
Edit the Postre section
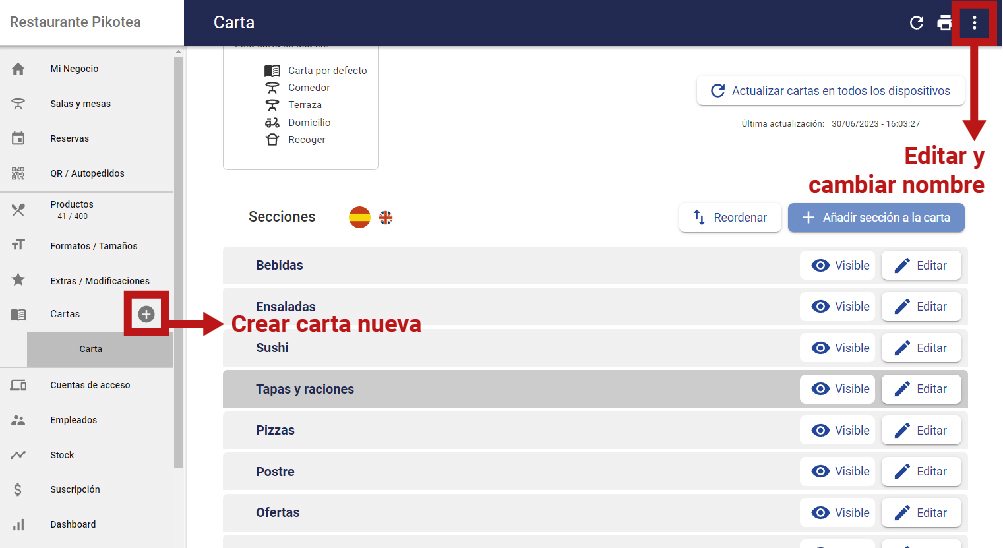coord(921,471)
